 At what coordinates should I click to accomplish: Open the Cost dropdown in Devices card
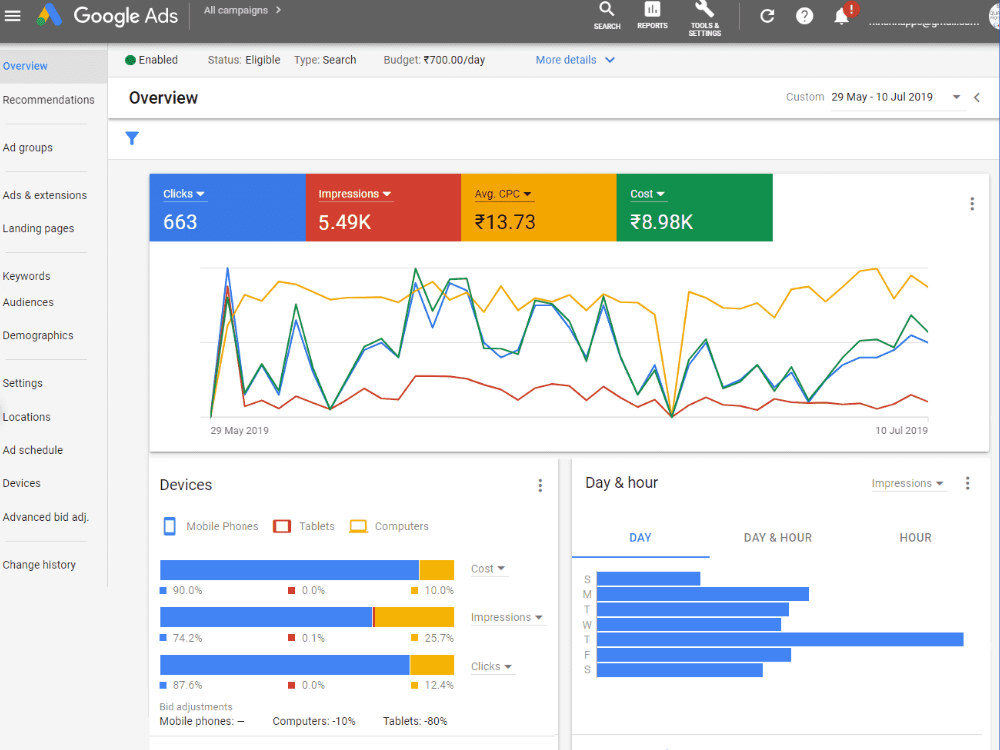[x=488, y=569]
